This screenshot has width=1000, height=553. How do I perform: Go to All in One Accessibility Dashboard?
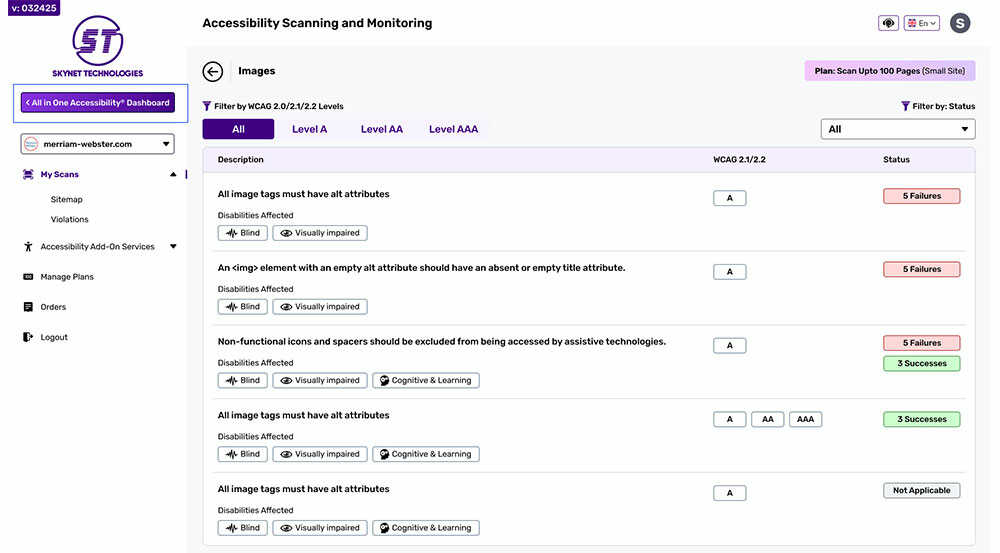pyautogui.click(x=97, y=102)
